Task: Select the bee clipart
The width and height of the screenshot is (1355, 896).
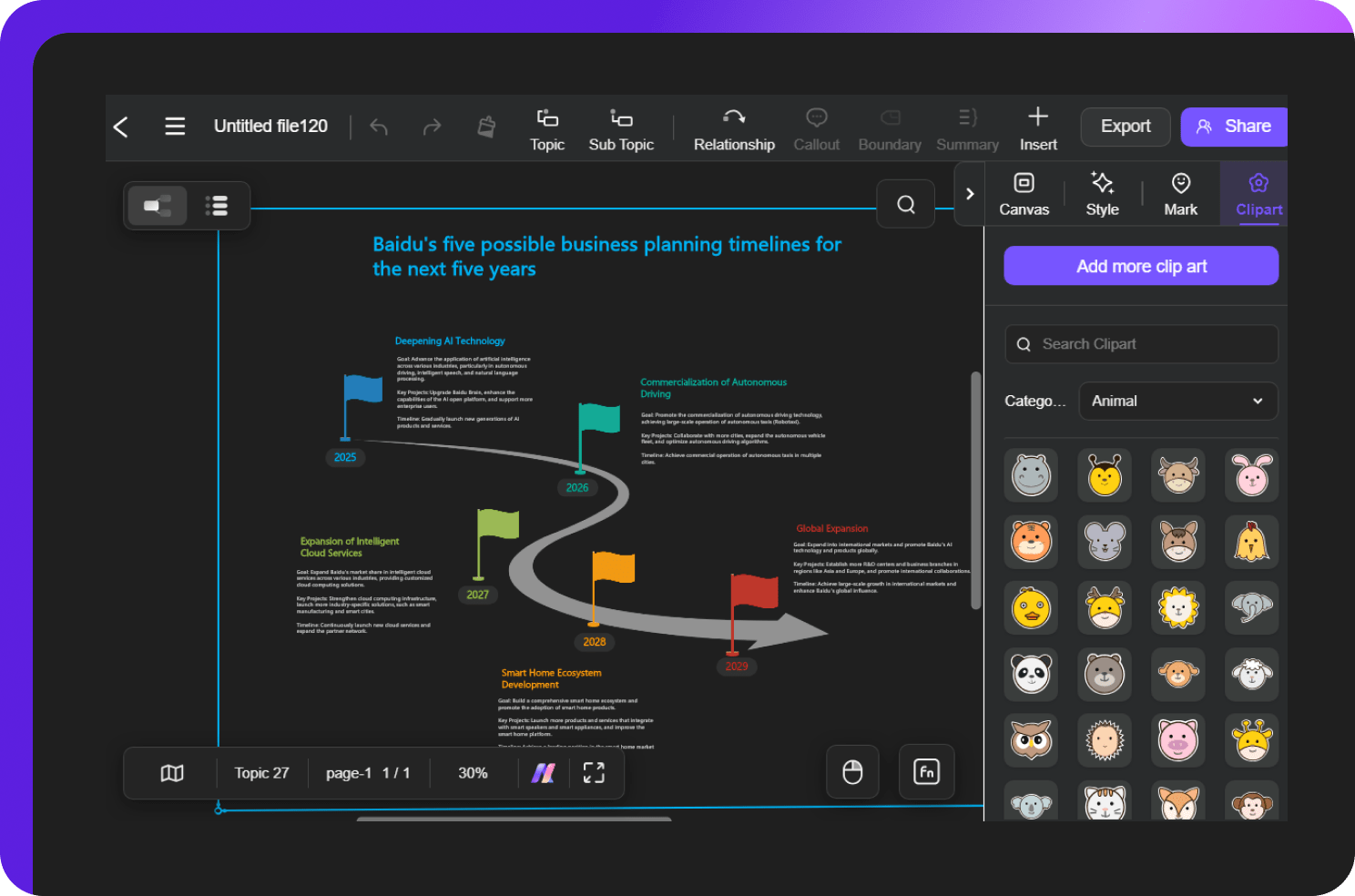Action: tap(1105, 474)
